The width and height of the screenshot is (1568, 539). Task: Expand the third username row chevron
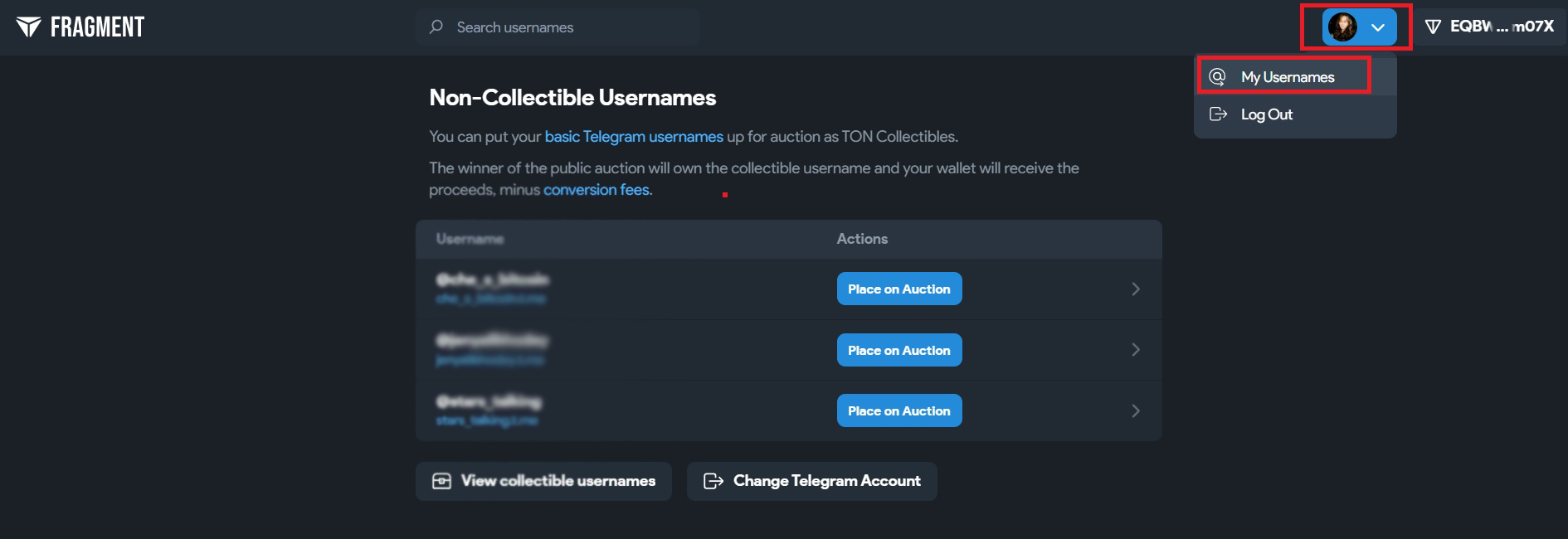click(x=1136, y=410)
